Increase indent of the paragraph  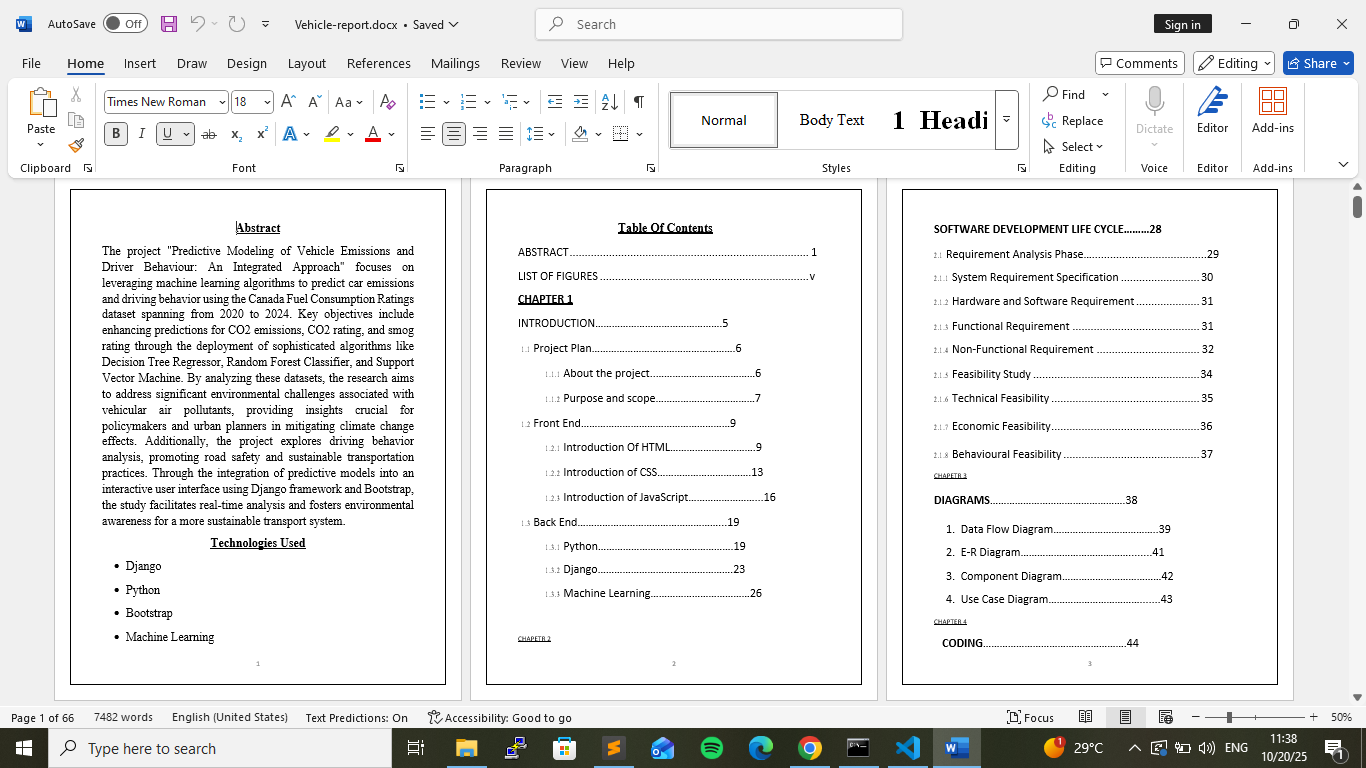(580, 102)
